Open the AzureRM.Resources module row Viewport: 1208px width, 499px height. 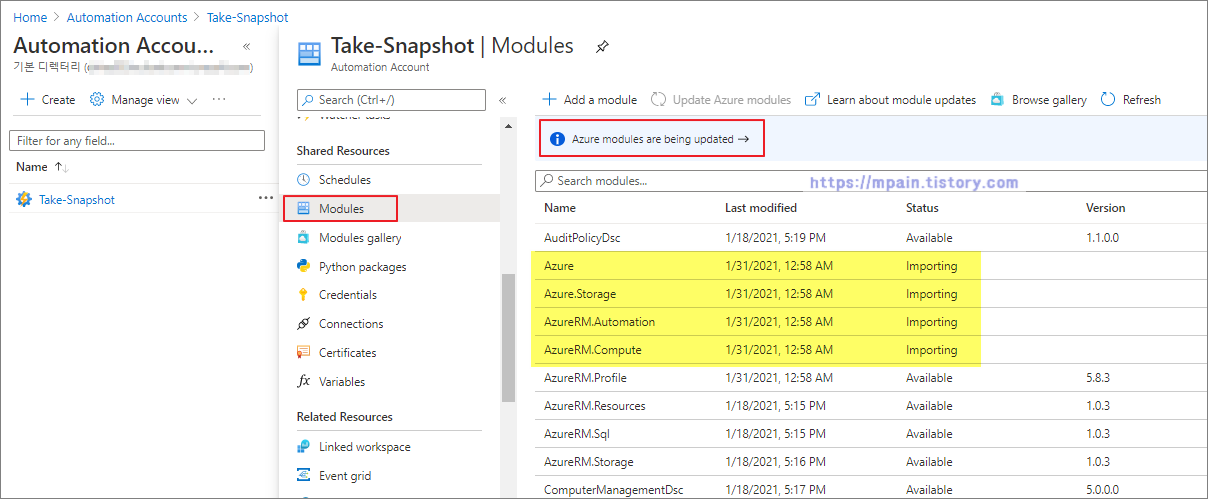(x=869, y=406)
